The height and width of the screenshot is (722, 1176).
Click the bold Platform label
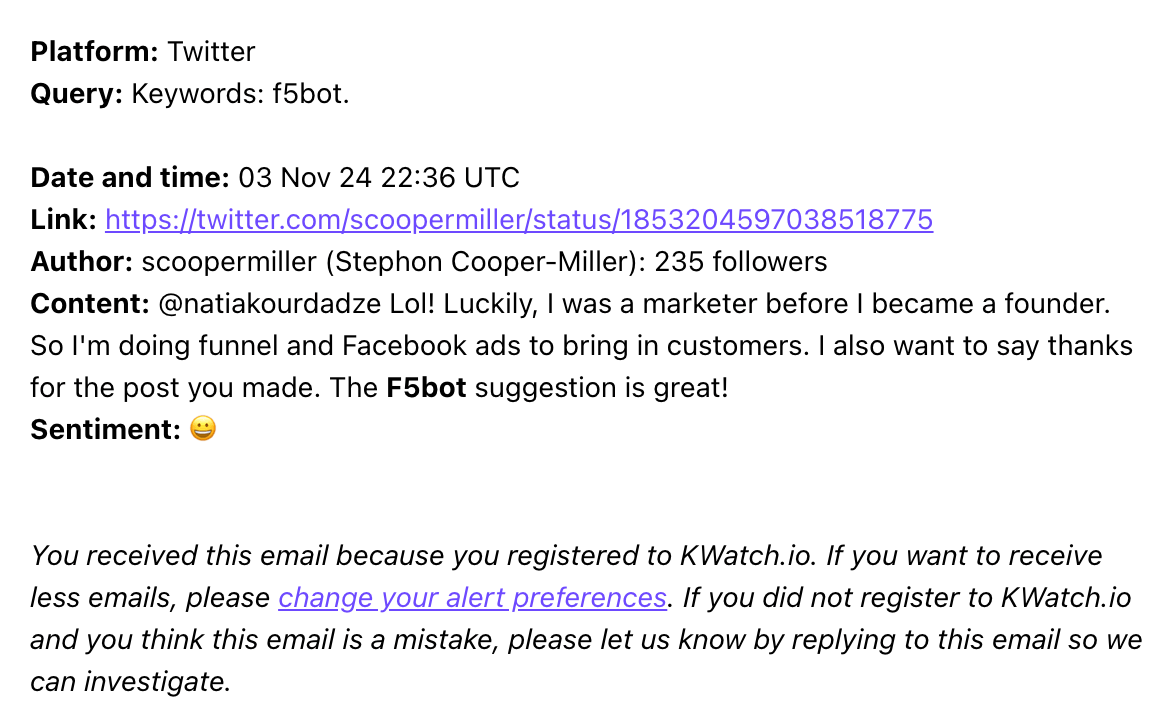[x=94, y=52]
